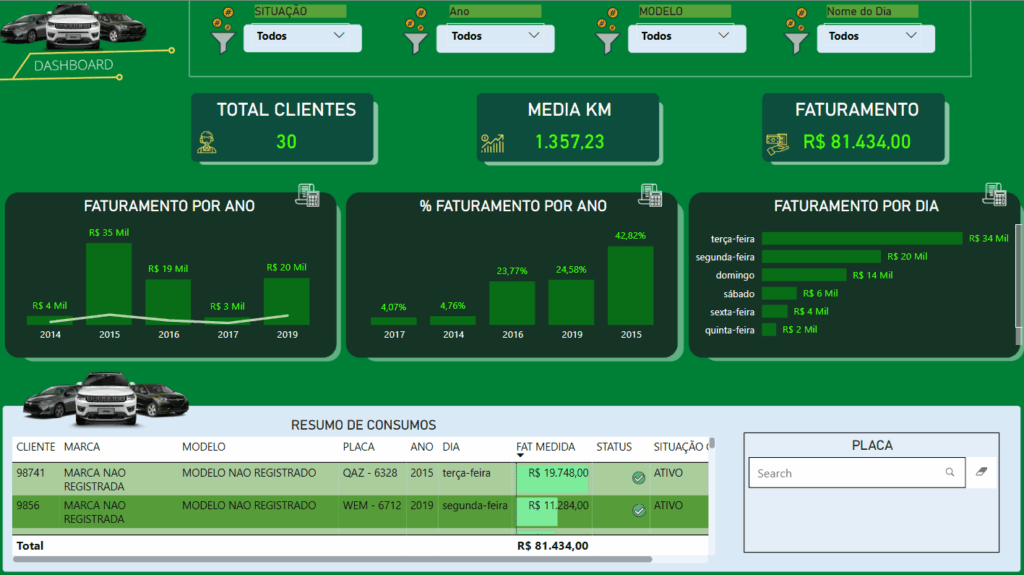
Task: Click the 1.357,23 Media KM value
Action: click(x=569, y=142)
